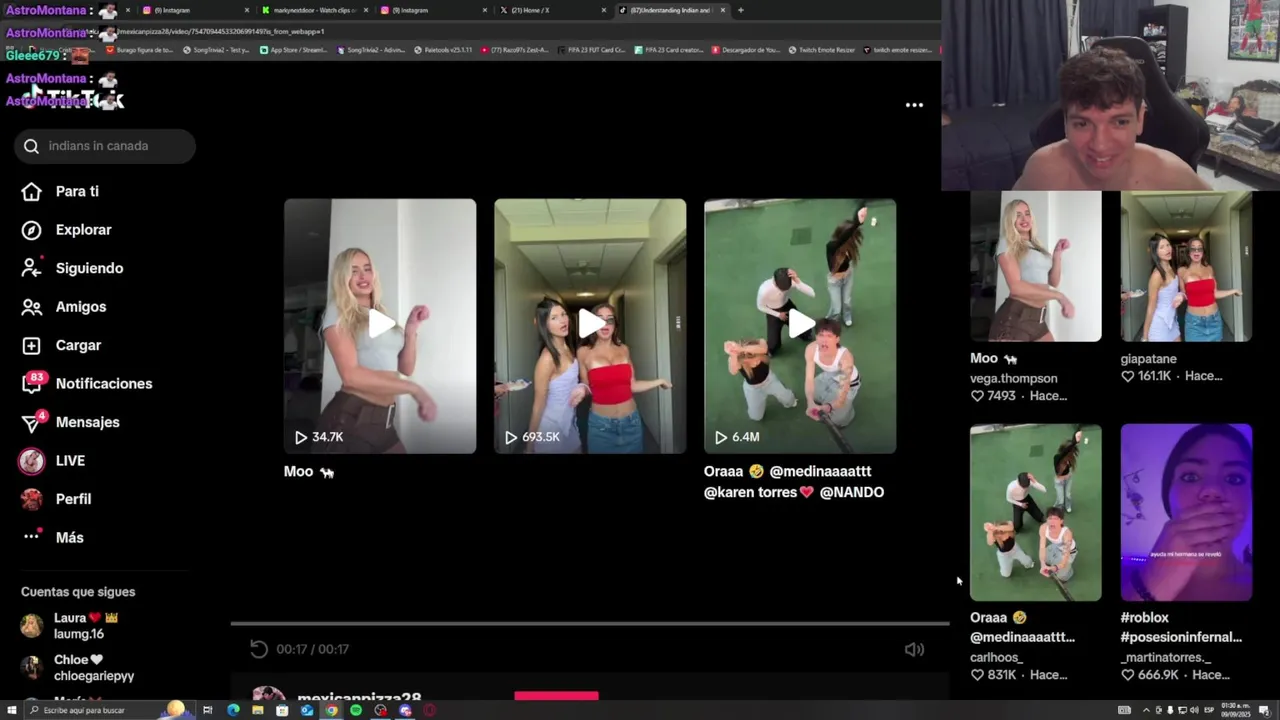Viewport: 1280px width, 720px height.
Task: Play the 693.5K views hallway video
Action: pos(590,325)
